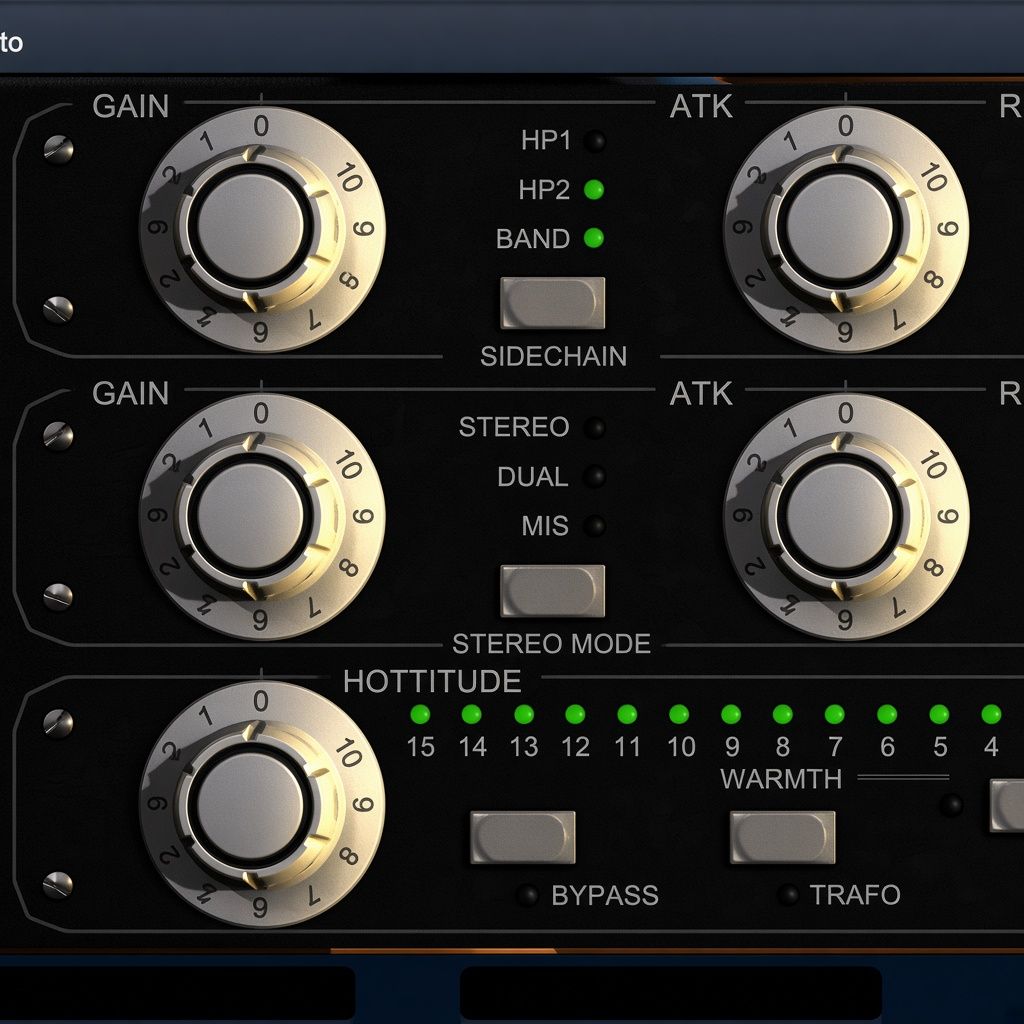Click the TRAFO text label
This screenshot has width=1024, height=1024.
pos(856,895)
